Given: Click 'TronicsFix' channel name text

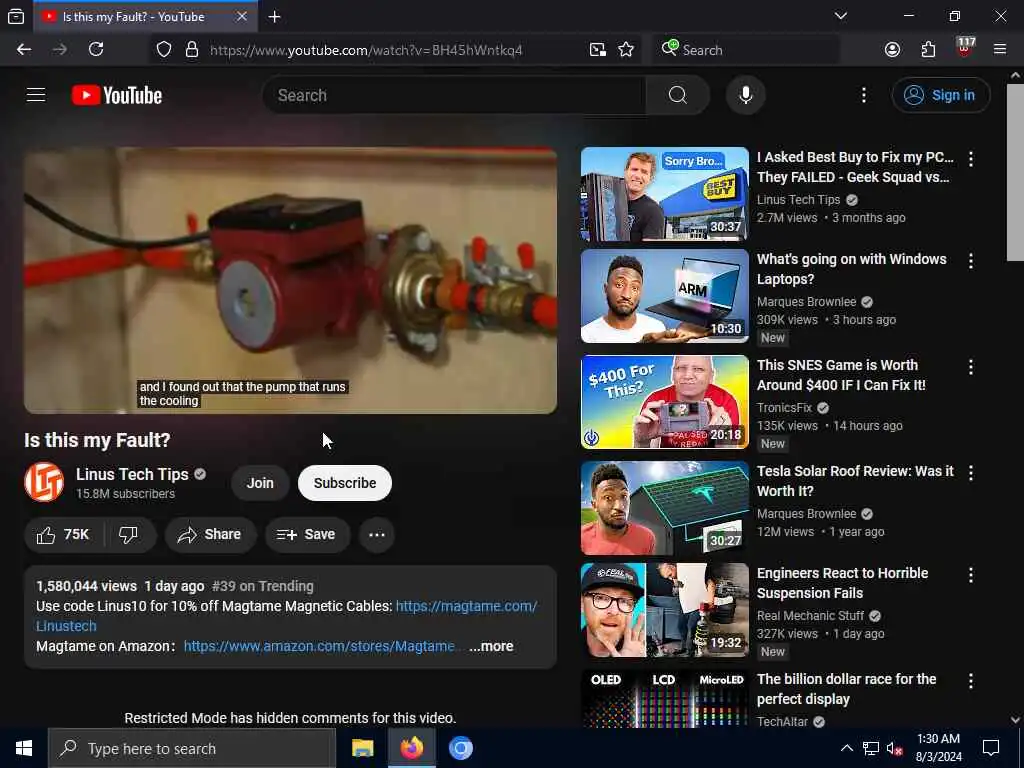Looking at the screenshot, I should pyautogui.click(x=784, y=408).
